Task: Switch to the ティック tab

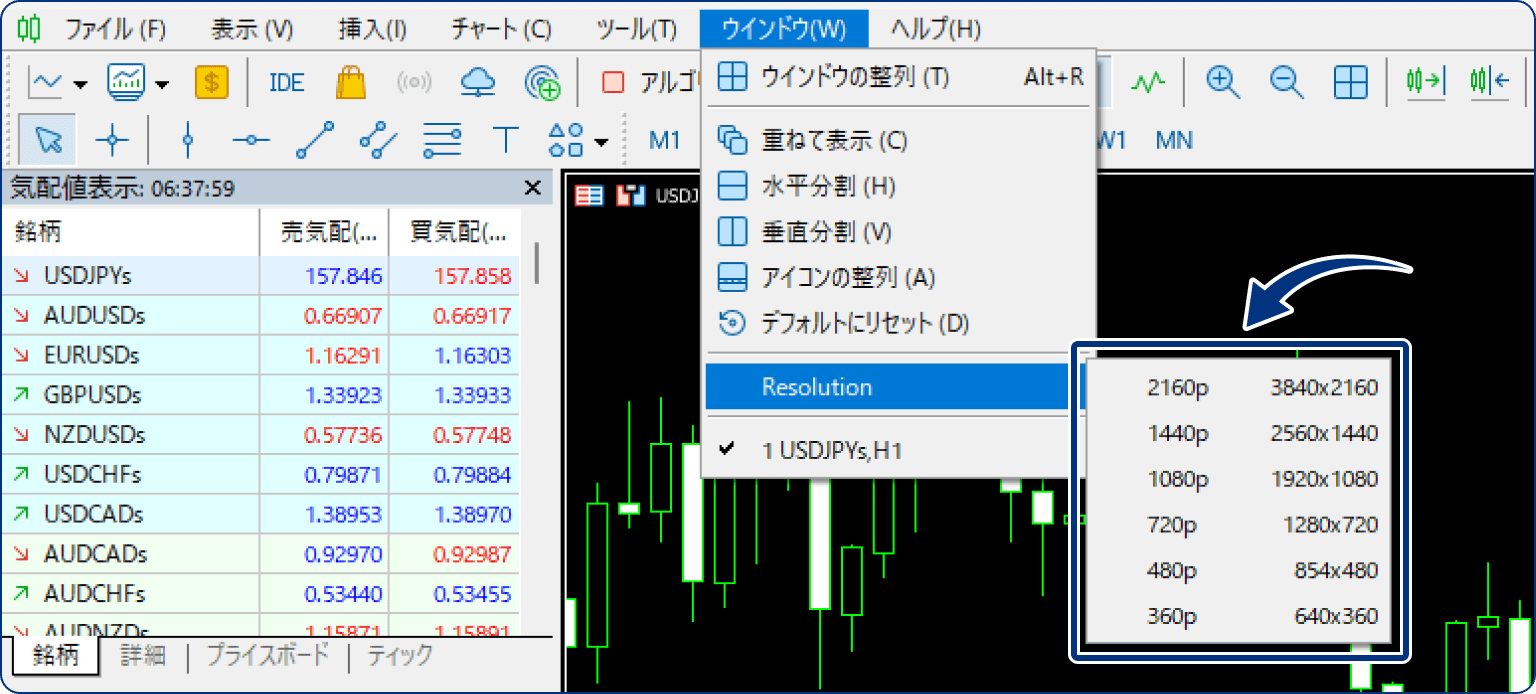Action: tap(400, 656)
